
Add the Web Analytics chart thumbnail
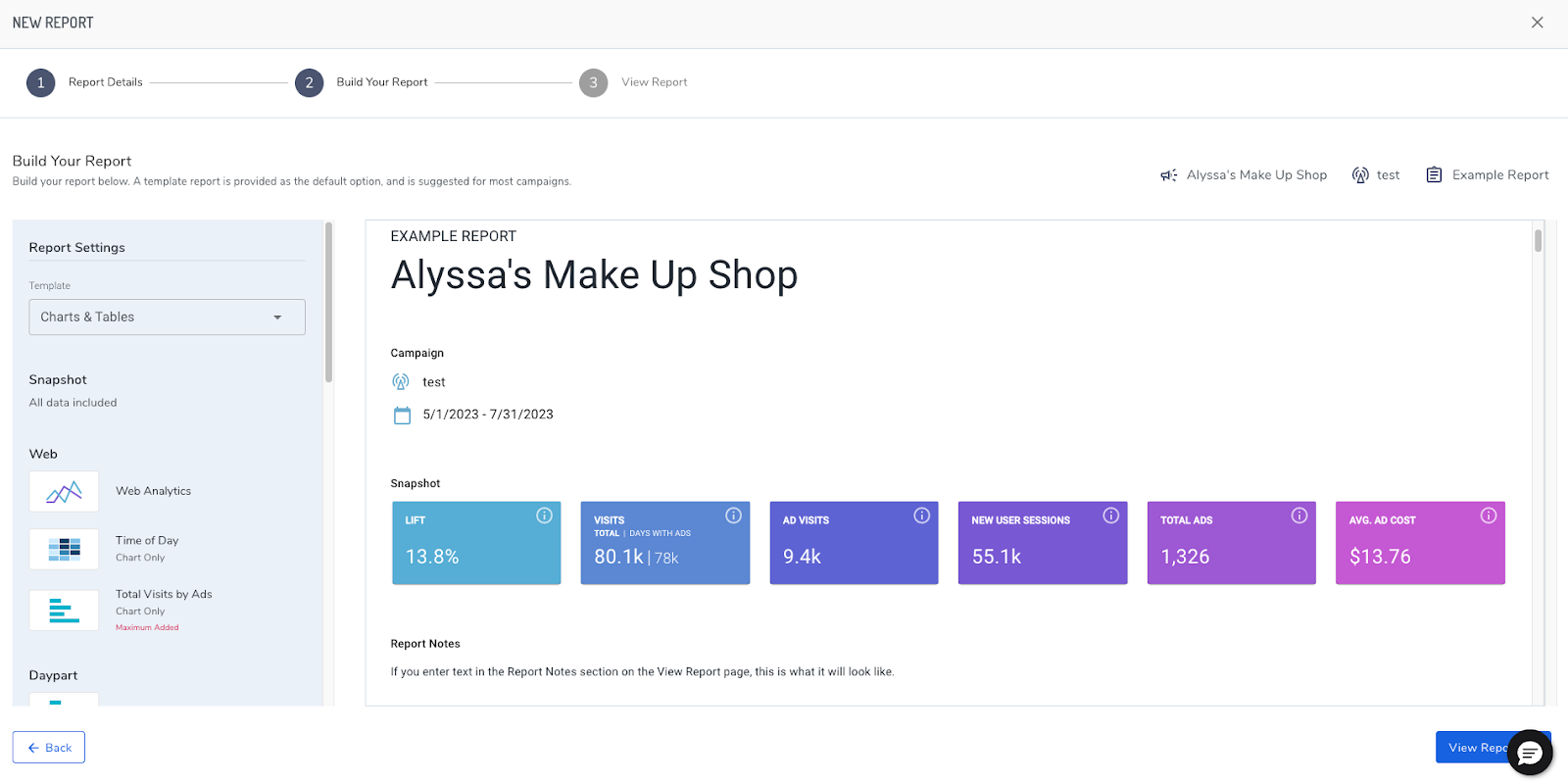point(64,492)
